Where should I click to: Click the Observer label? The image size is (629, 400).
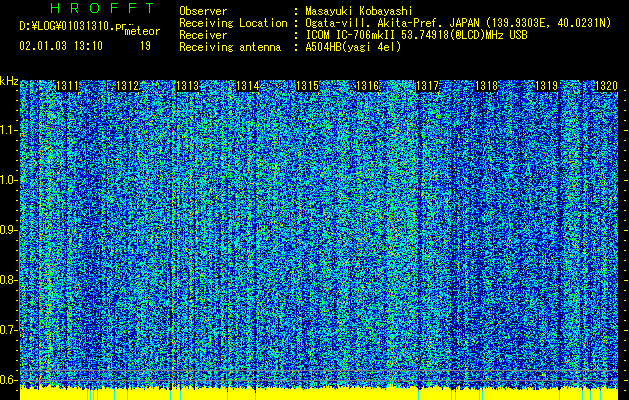pyautogui.click(x=203, y=11)
